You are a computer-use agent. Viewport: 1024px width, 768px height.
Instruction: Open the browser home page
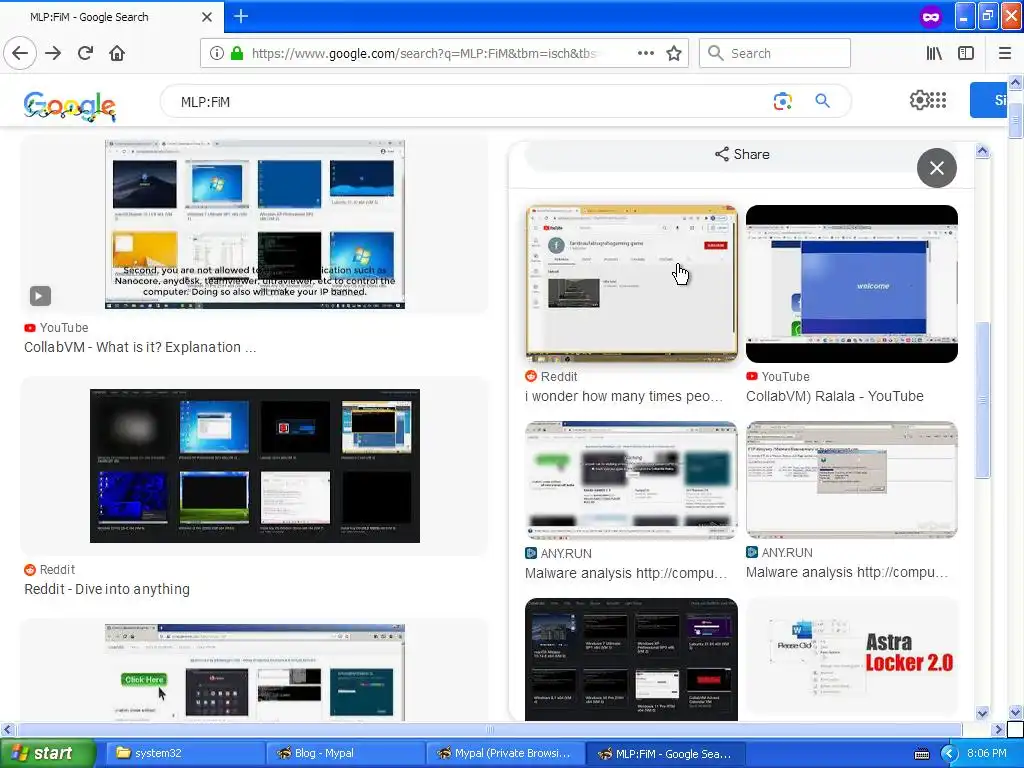(117, 53)
